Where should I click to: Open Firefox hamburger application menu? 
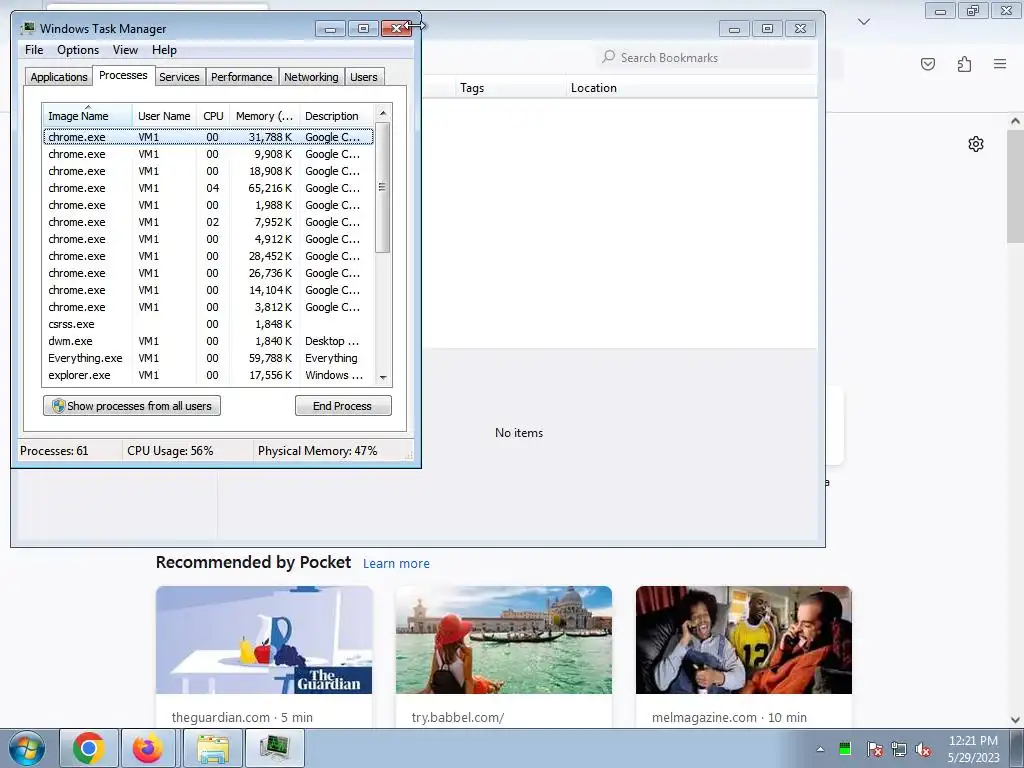tap(1000, 64)
